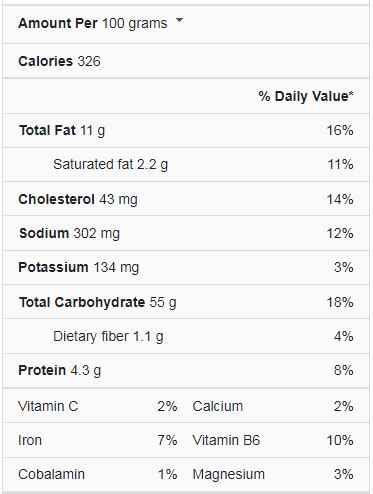
Task: Click the Cobalamin nutrient label
Action: click(x=52, y=474)
